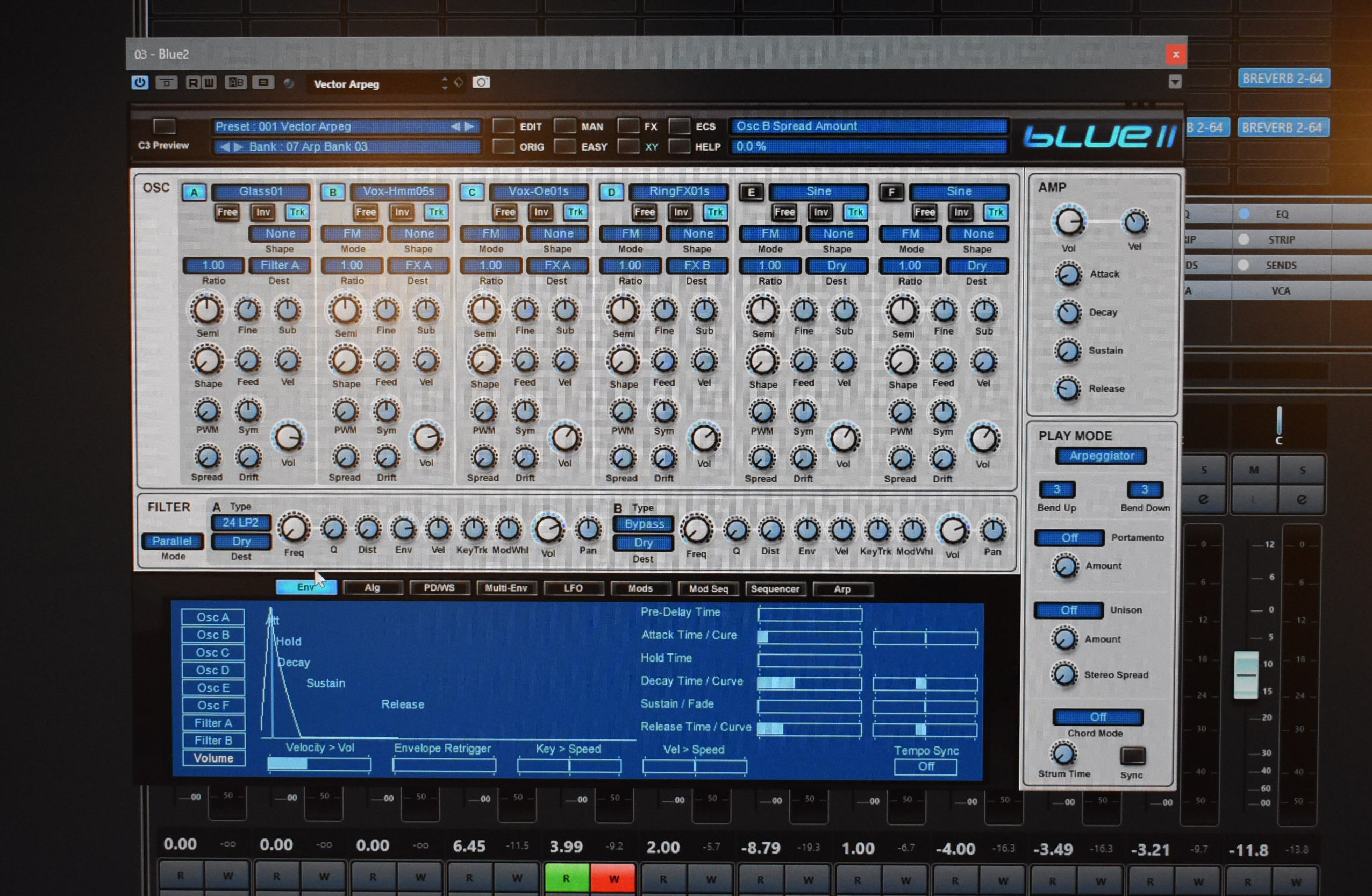Click Osc A Semi knob
The image size is (1372, 896).
(x=207, y=310)
